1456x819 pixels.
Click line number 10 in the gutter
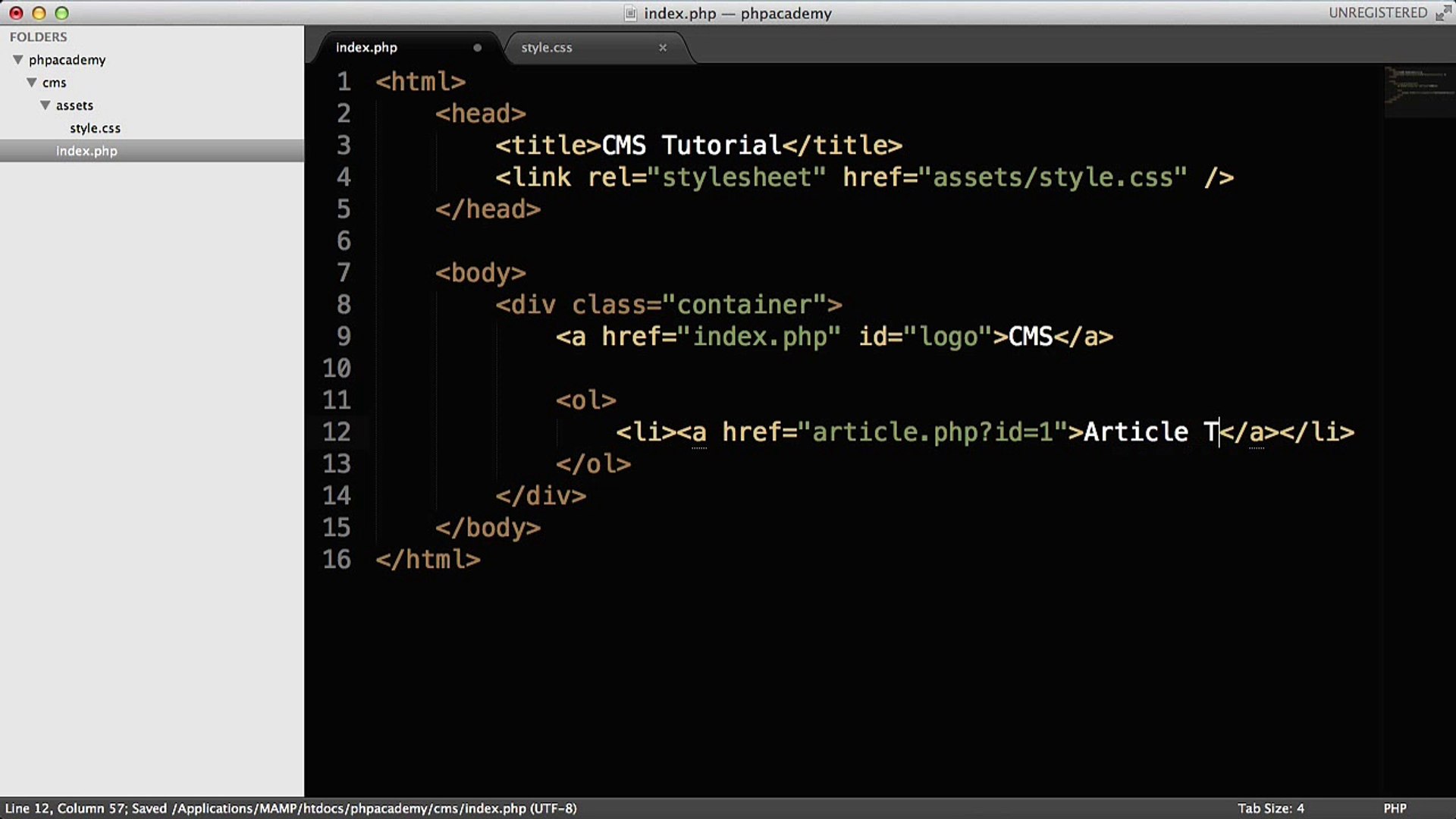click(337, 368)
